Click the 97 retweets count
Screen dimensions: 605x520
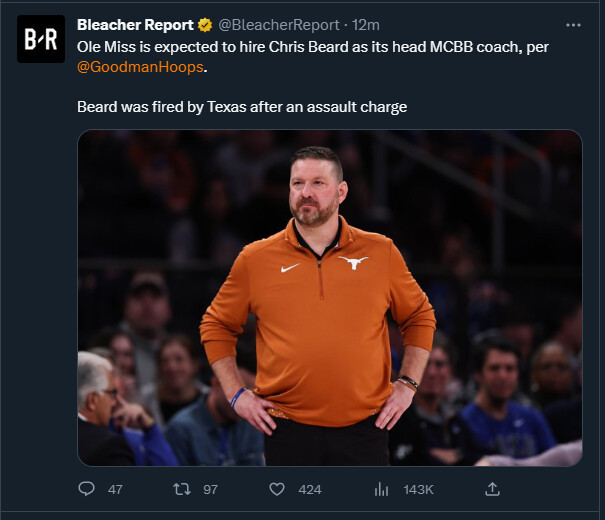tap(210, 489)
